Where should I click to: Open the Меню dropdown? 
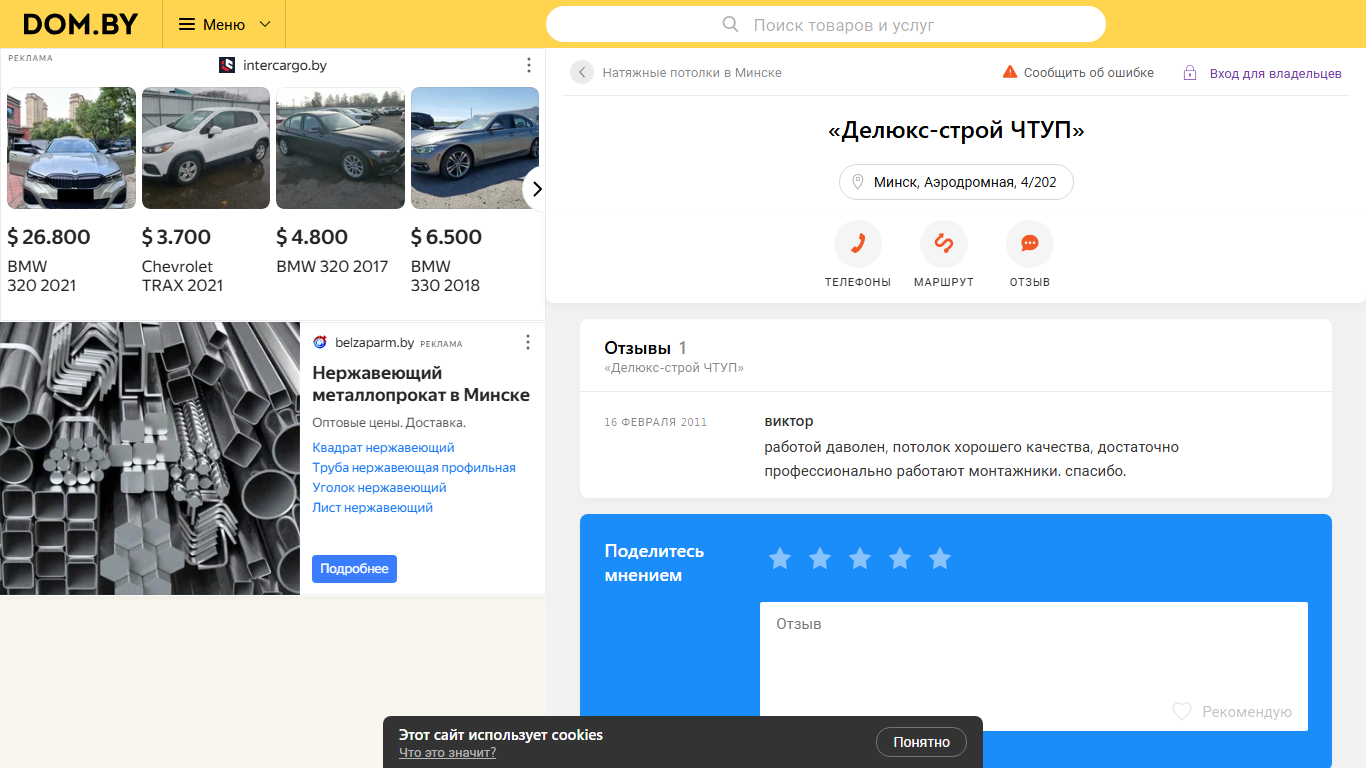pyautogui.click(x=224, y=24)
